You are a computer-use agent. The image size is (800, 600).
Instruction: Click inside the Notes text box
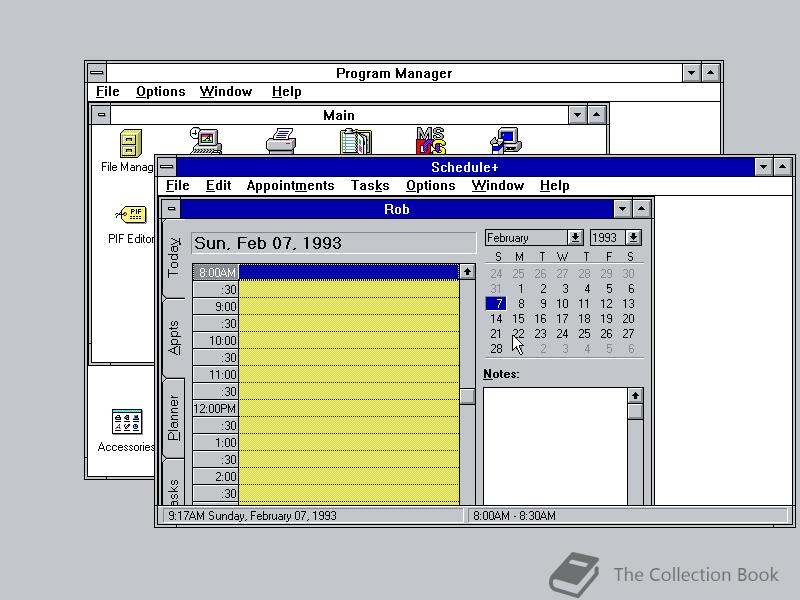point(555,446)
